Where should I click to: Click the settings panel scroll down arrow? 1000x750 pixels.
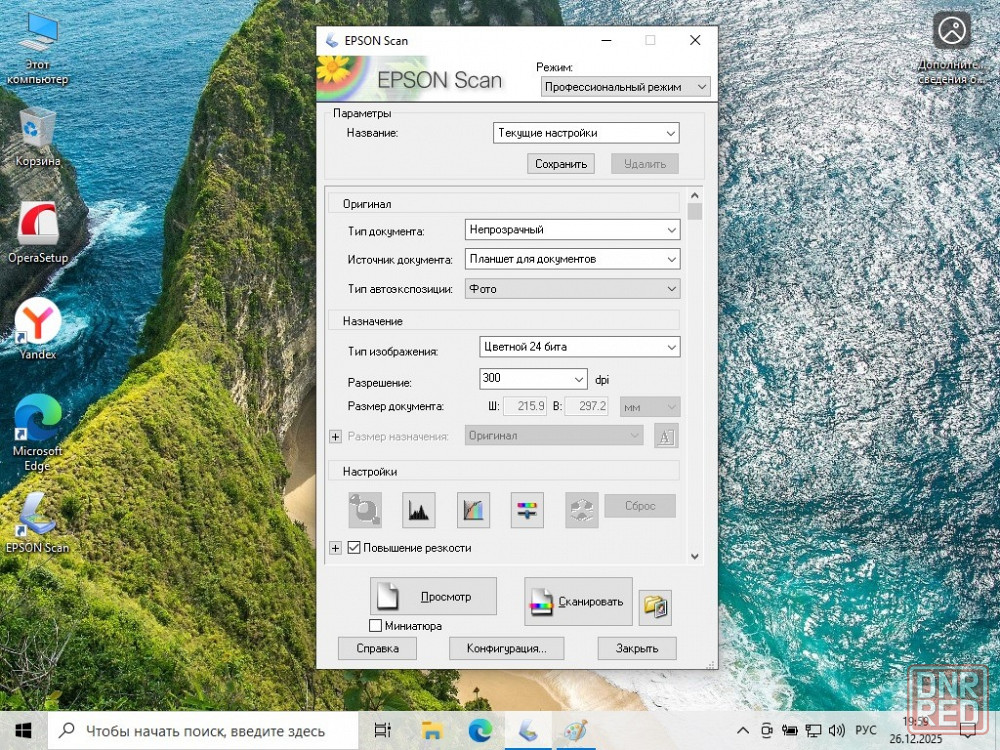coord(695,556)
